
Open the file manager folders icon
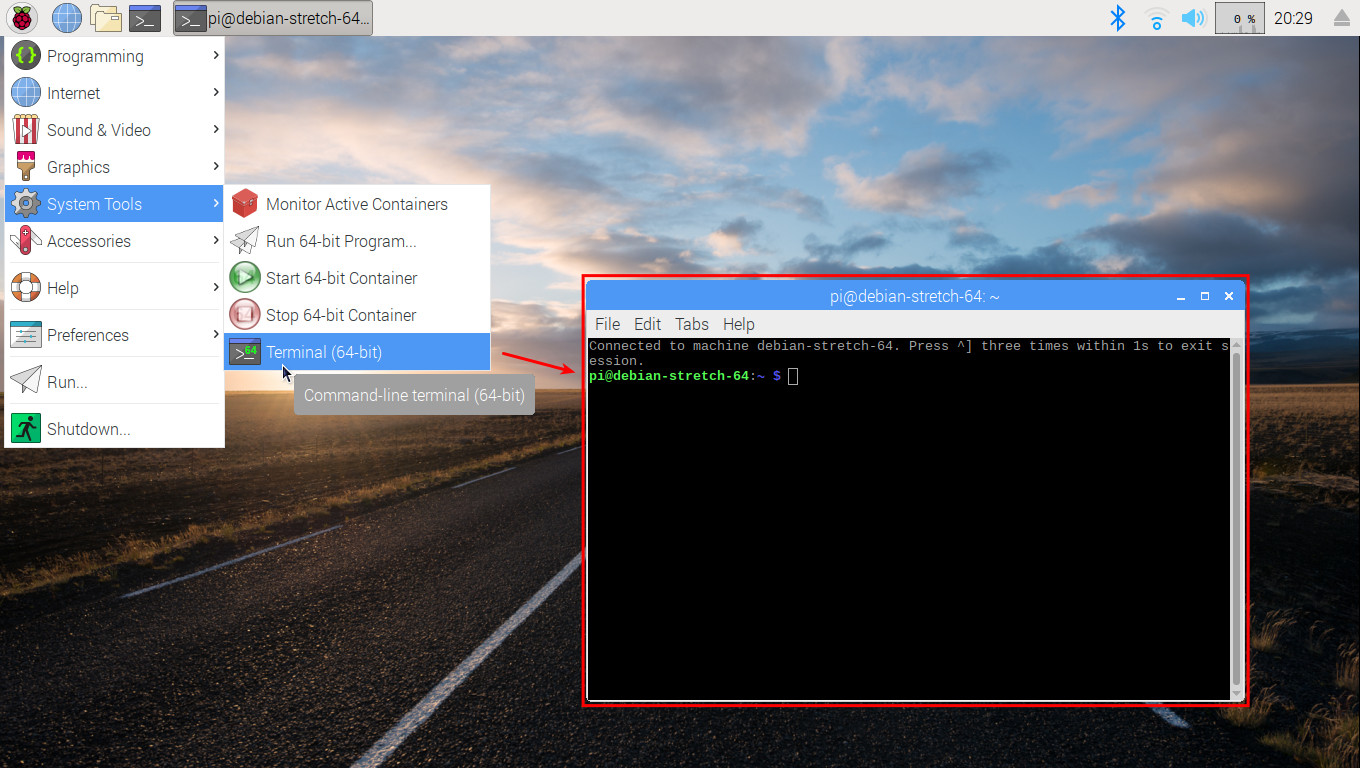coord(106,18)
